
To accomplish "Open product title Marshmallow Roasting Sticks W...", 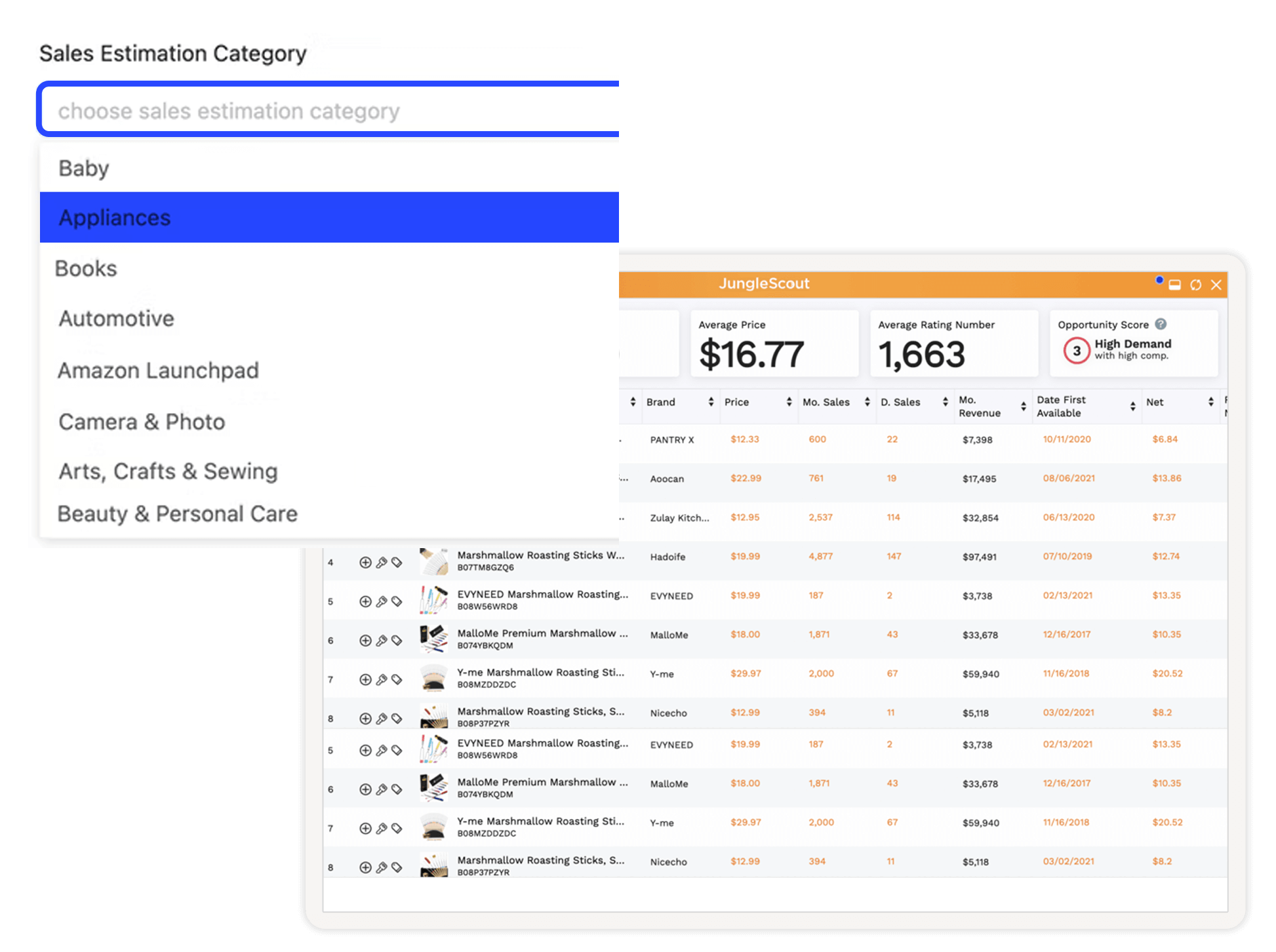I will [541, 555].
